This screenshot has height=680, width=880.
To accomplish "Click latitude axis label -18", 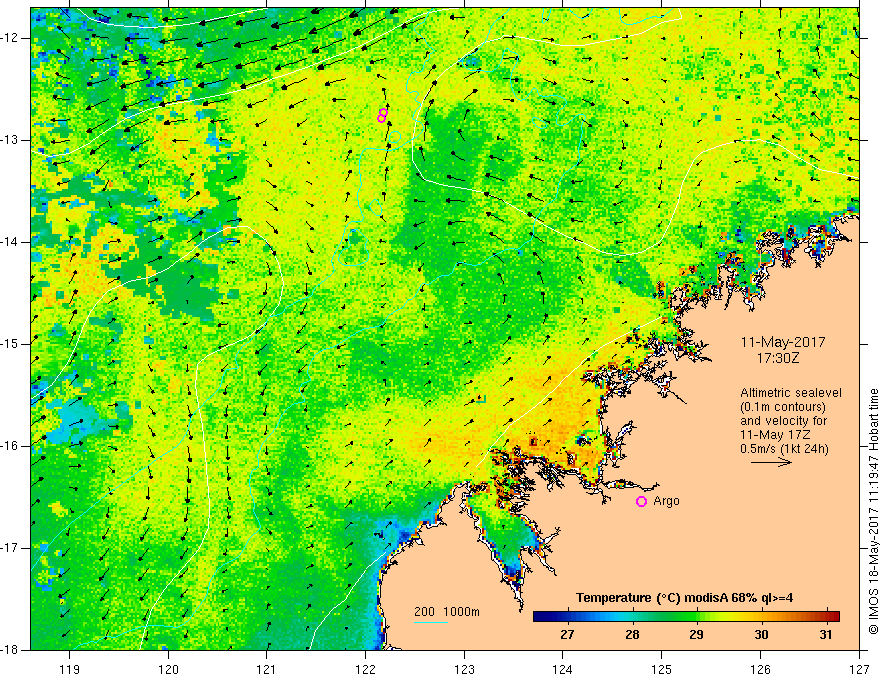I will tap(10, 650).
